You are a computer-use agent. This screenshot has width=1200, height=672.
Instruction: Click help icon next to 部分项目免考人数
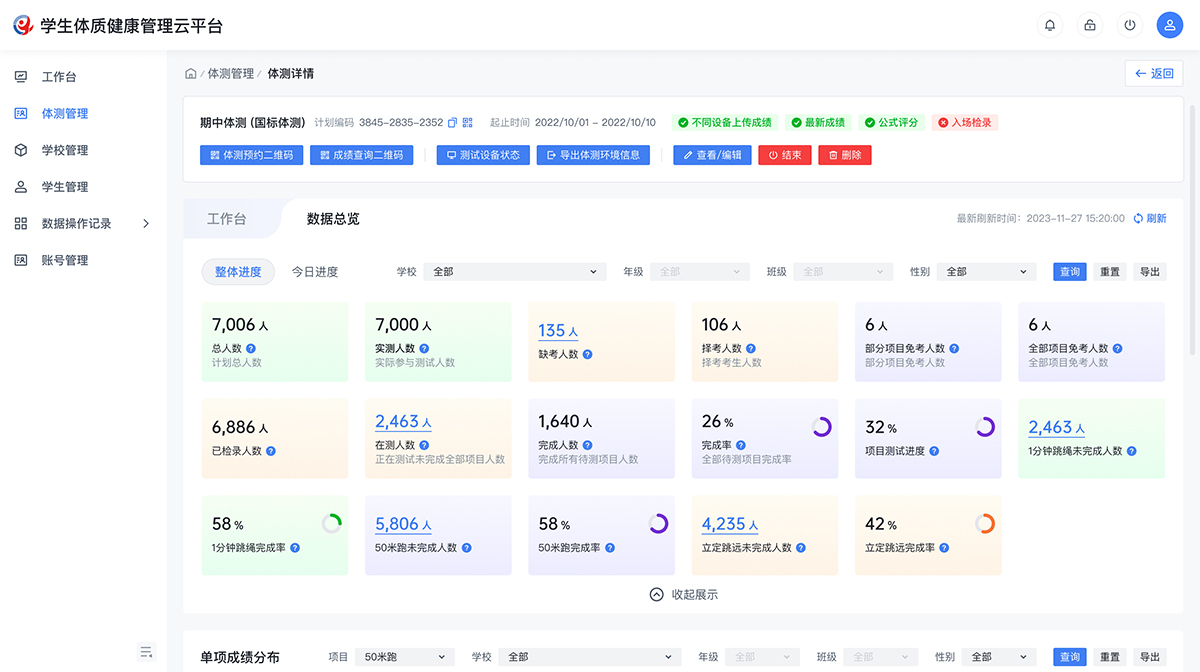(954, 349)
